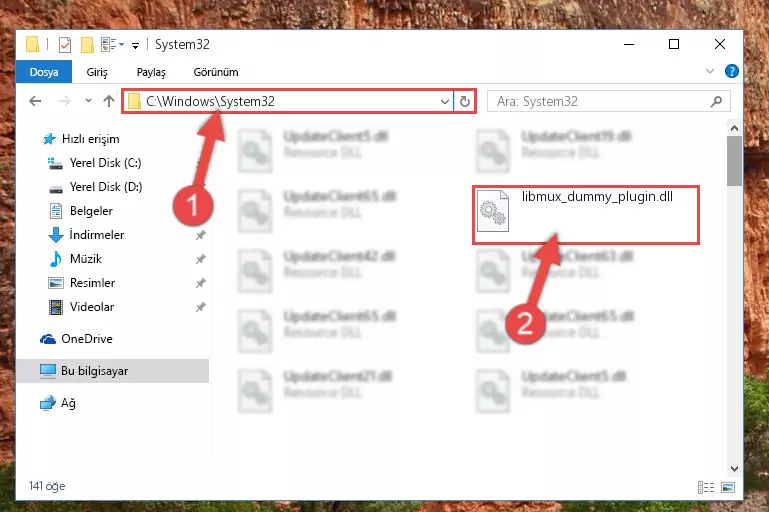Select Bu bilgisayar in navigation pane
The height and width of the screenshot is (512, 769).
[x=113, y=371]
